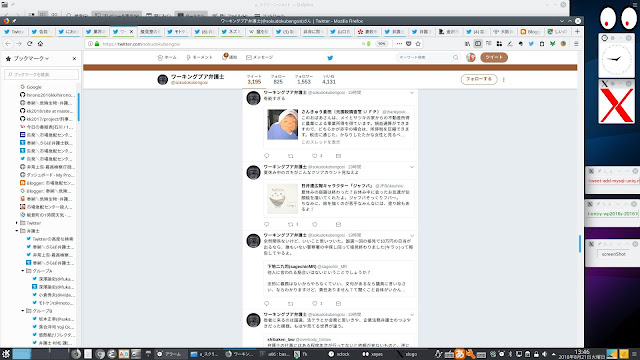Open the home page via house icon
Image resolution: width=640 pixels, height=360 pixels.
pos(40,44)
